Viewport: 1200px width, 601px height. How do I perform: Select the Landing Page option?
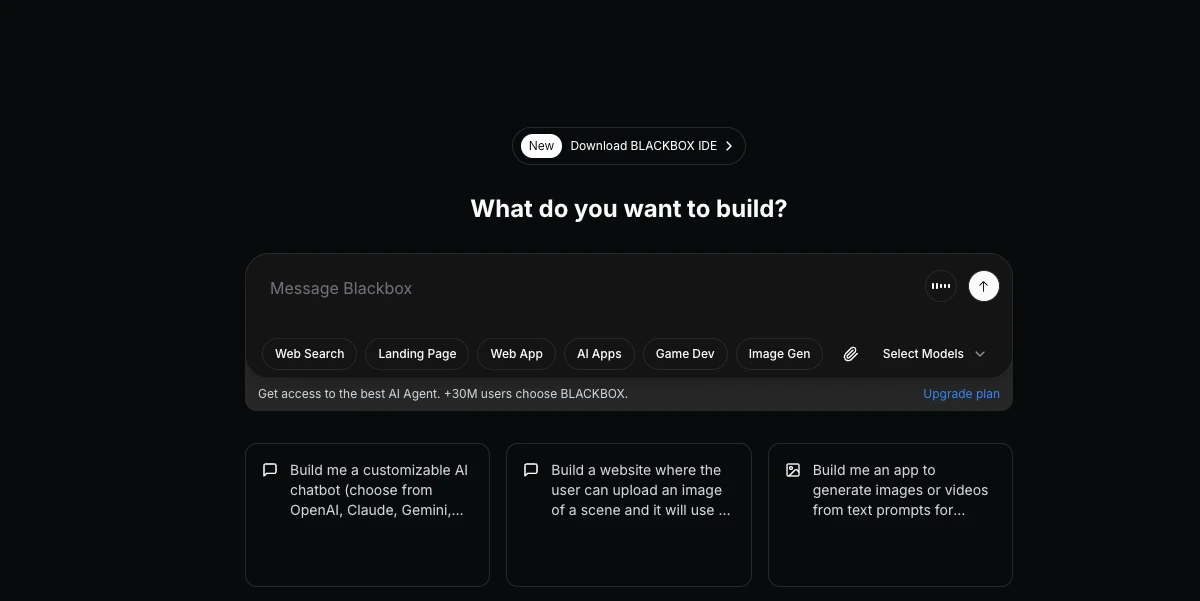coord(417,354)
